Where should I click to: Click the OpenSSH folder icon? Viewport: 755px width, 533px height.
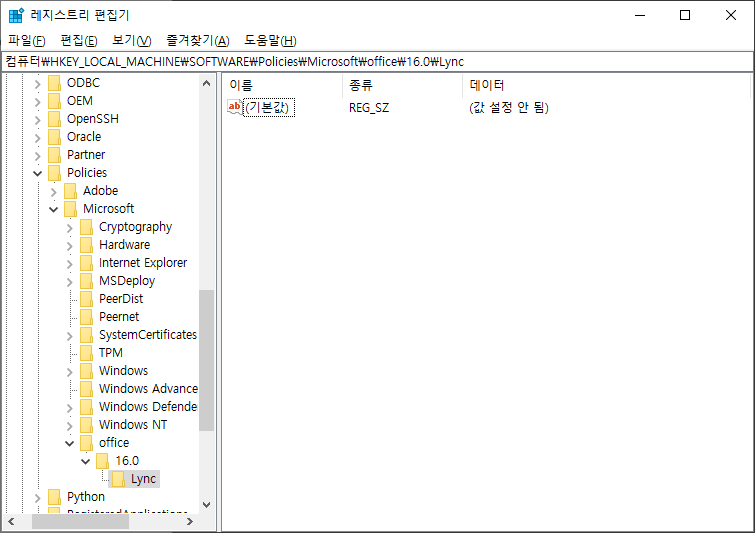tap(54, 119)
